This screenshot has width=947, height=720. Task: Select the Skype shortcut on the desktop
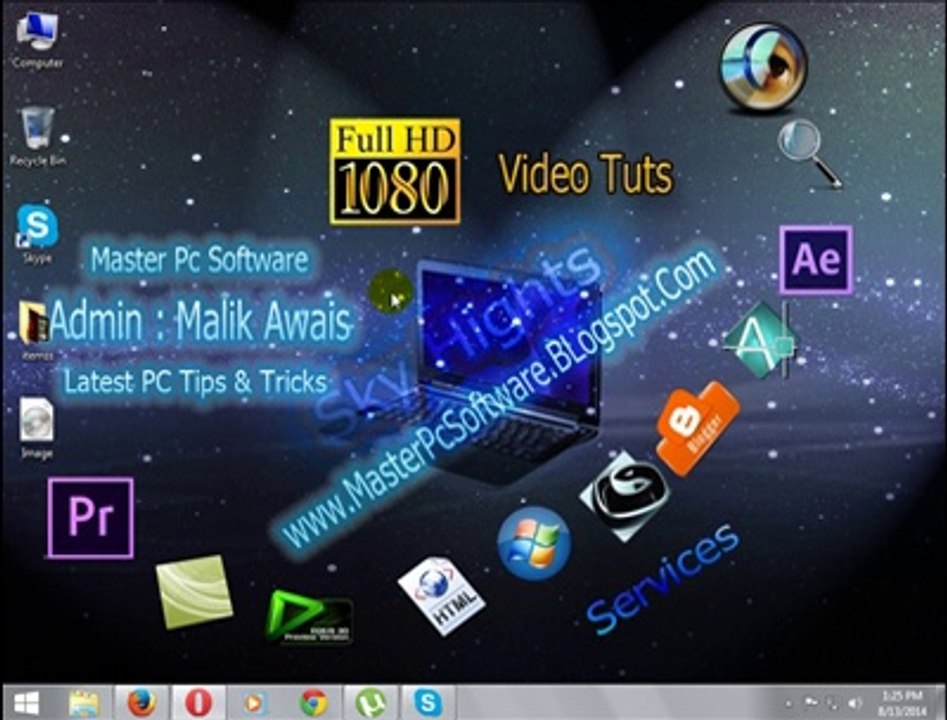[37, 234]
